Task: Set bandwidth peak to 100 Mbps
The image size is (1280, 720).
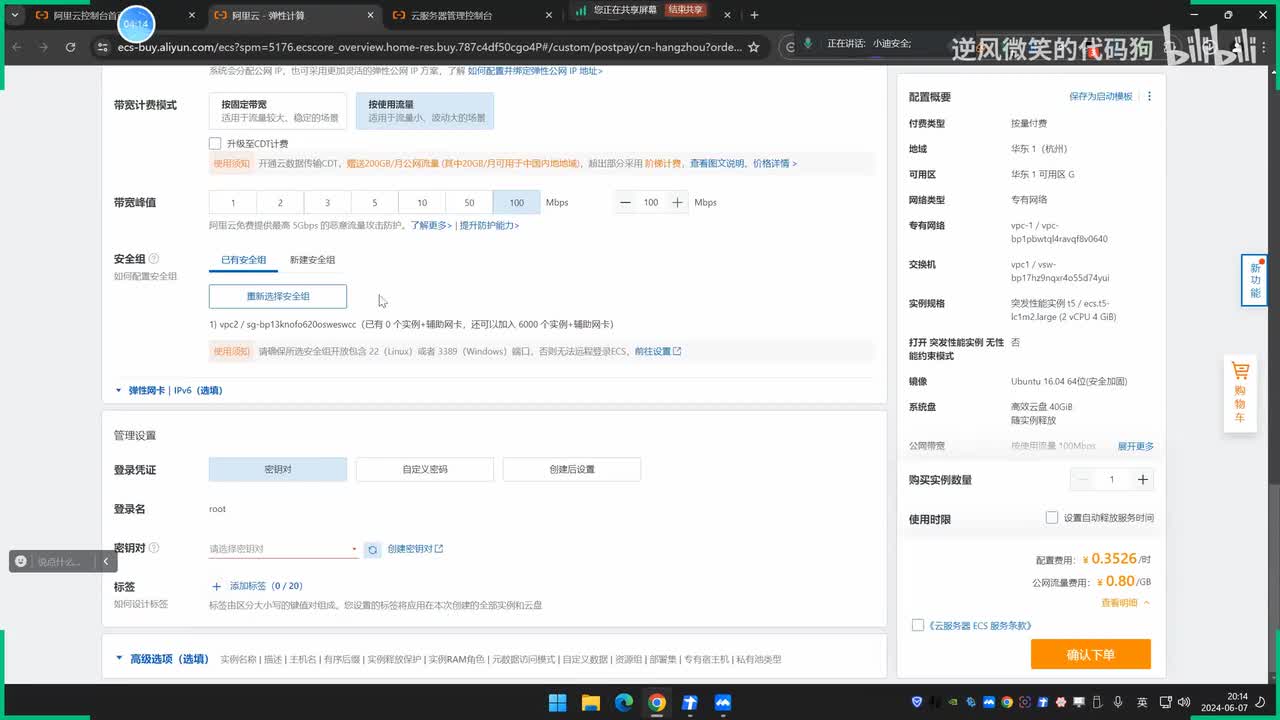Action: (x=516, y=202)
